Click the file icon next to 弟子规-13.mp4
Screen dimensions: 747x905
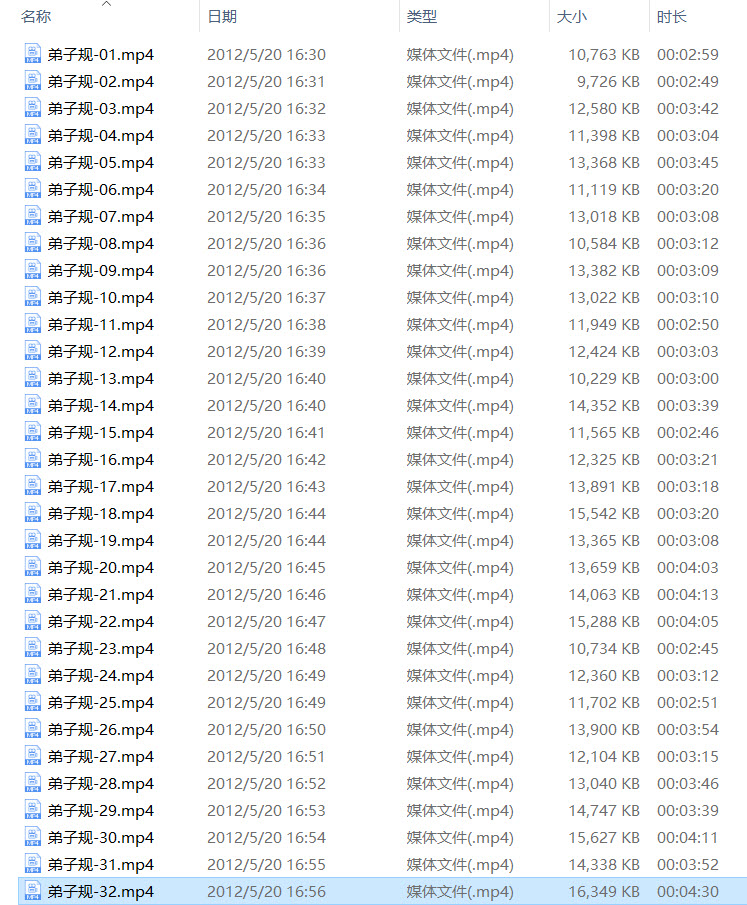coord(32,378)
